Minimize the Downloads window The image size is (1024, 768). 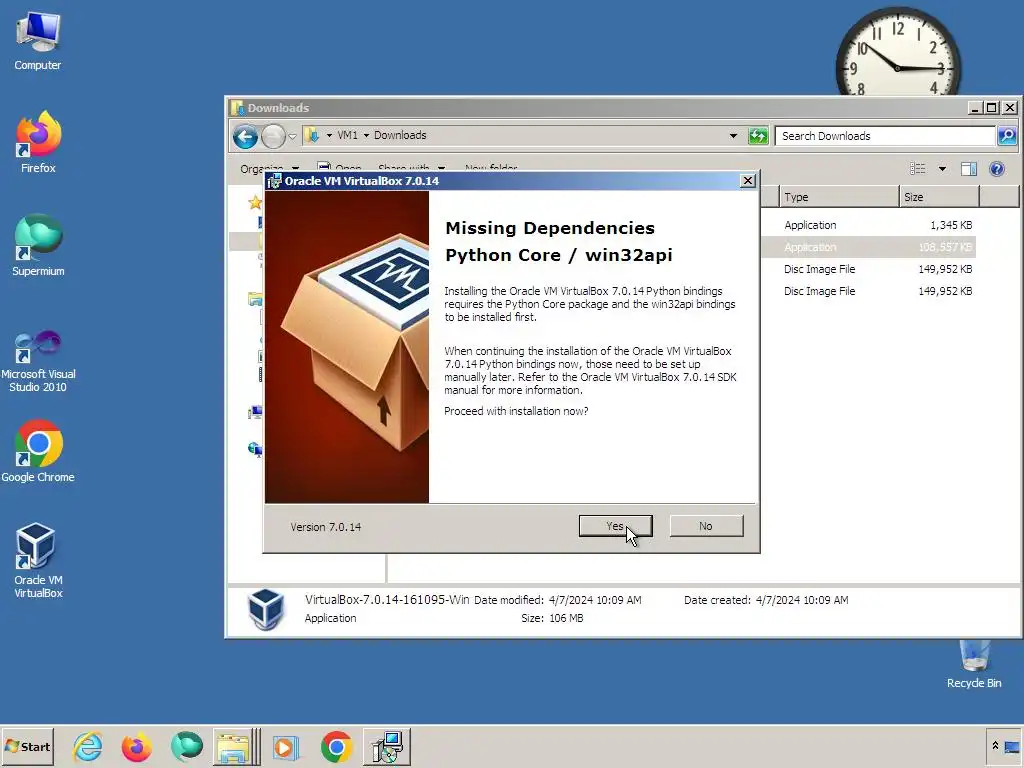[975, 108]
